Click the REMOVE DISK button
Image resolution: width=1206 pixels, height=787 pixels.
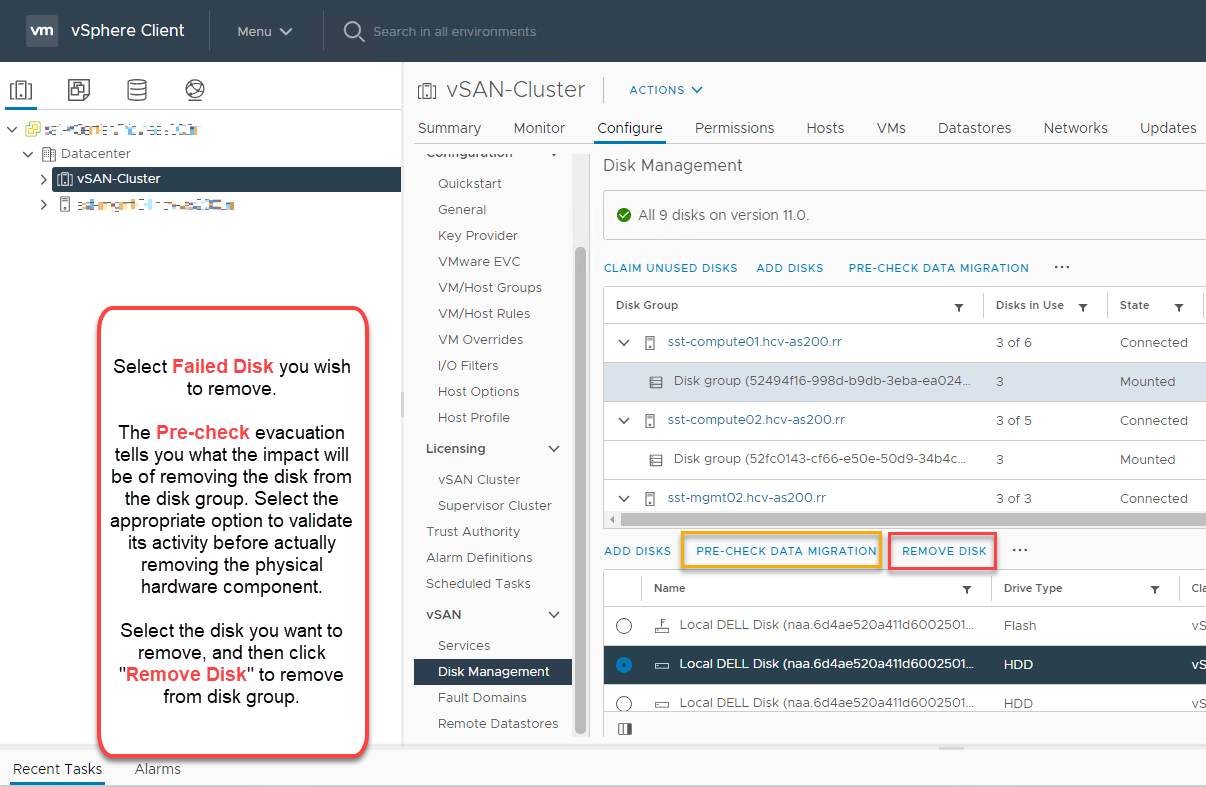[x=941, y=550]
